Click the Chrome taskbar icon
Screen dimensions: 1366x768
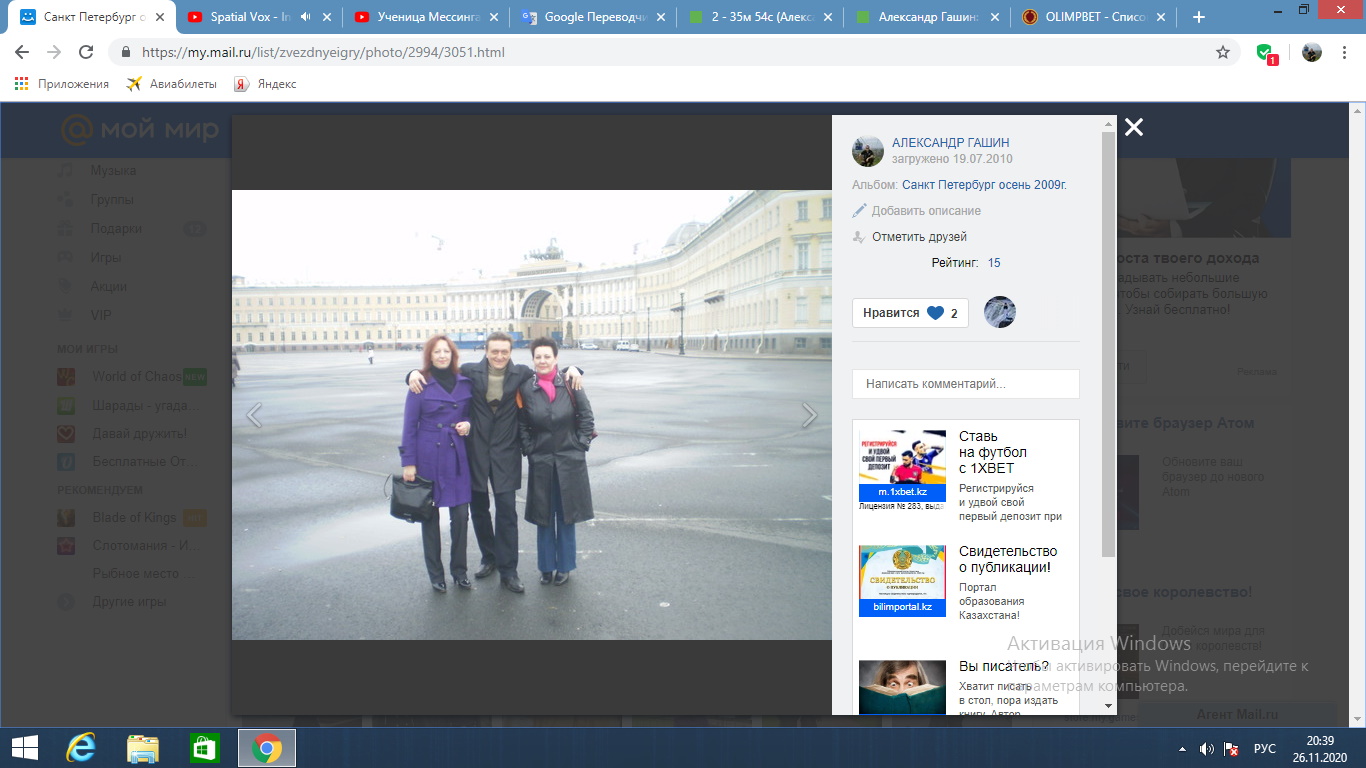(267, 748)
